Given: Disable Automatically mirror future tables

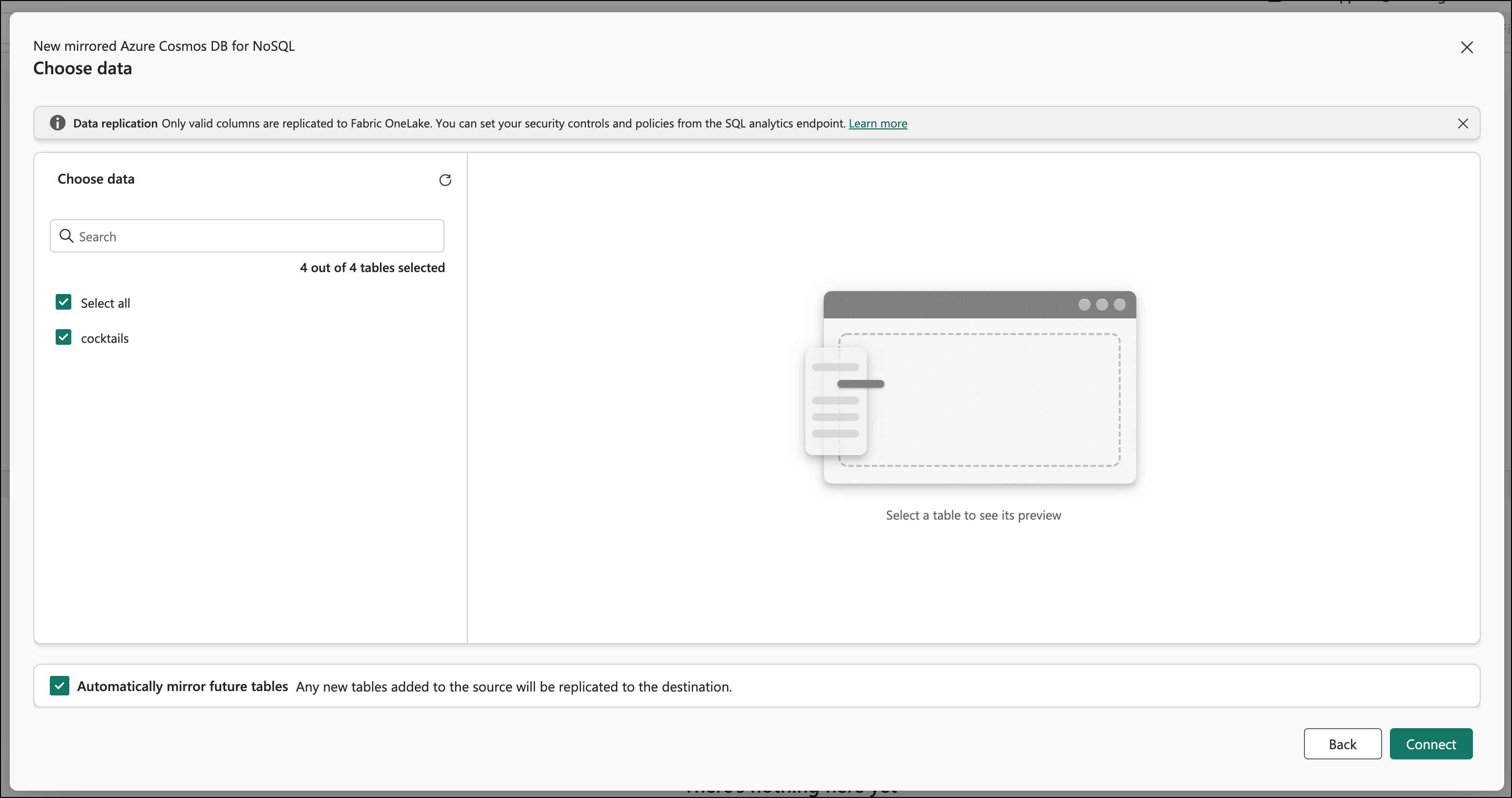Looking at the screenshot, I should [x=59, y=685].
